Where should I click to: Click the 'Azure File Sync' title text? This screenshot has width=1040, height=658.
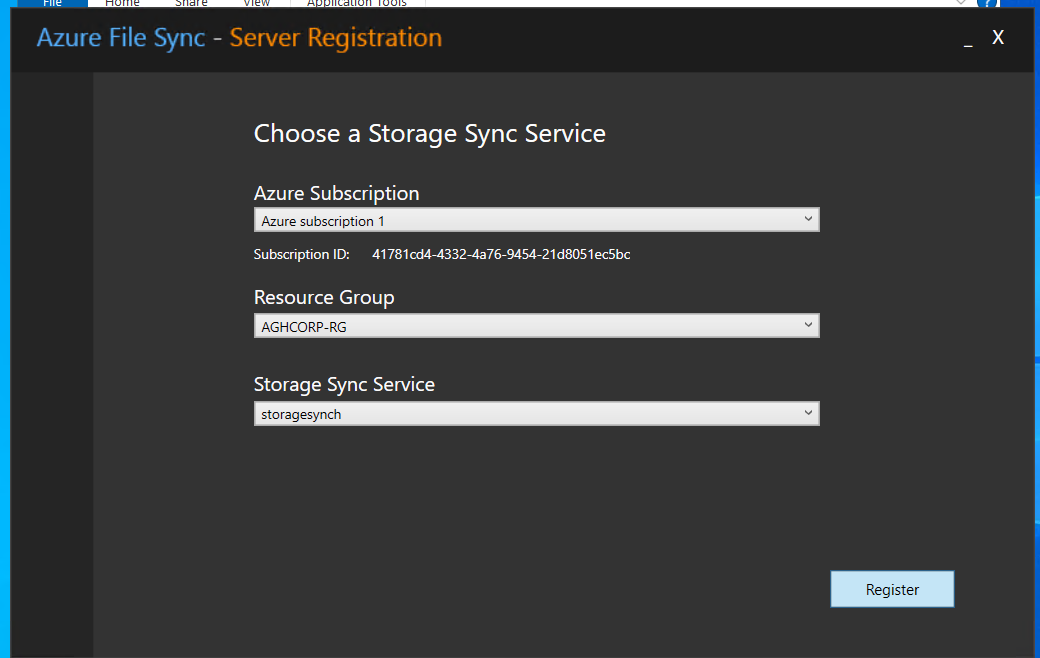tap(121, 38)
